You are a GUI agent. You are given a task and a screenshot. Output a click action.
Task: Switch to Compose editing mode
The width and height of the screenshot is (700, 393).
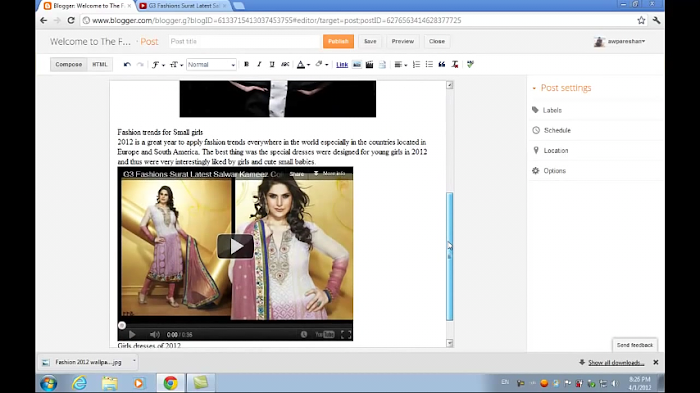tap(68, 64)
